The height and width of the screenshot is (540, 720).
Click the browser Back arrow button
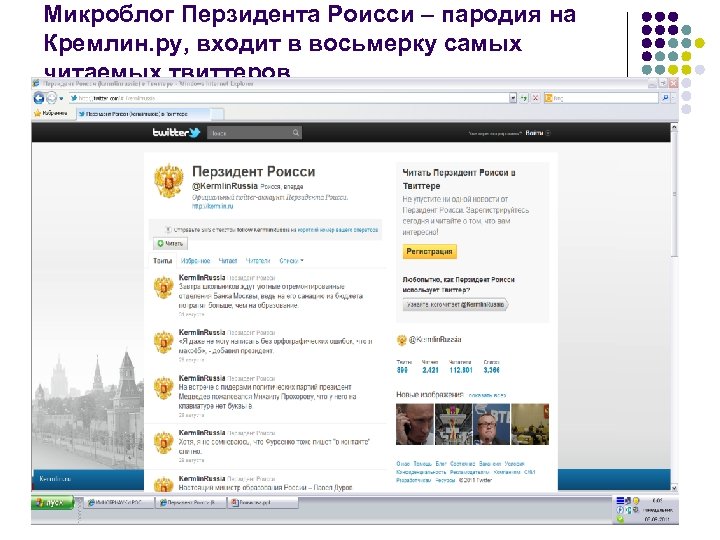39,98
